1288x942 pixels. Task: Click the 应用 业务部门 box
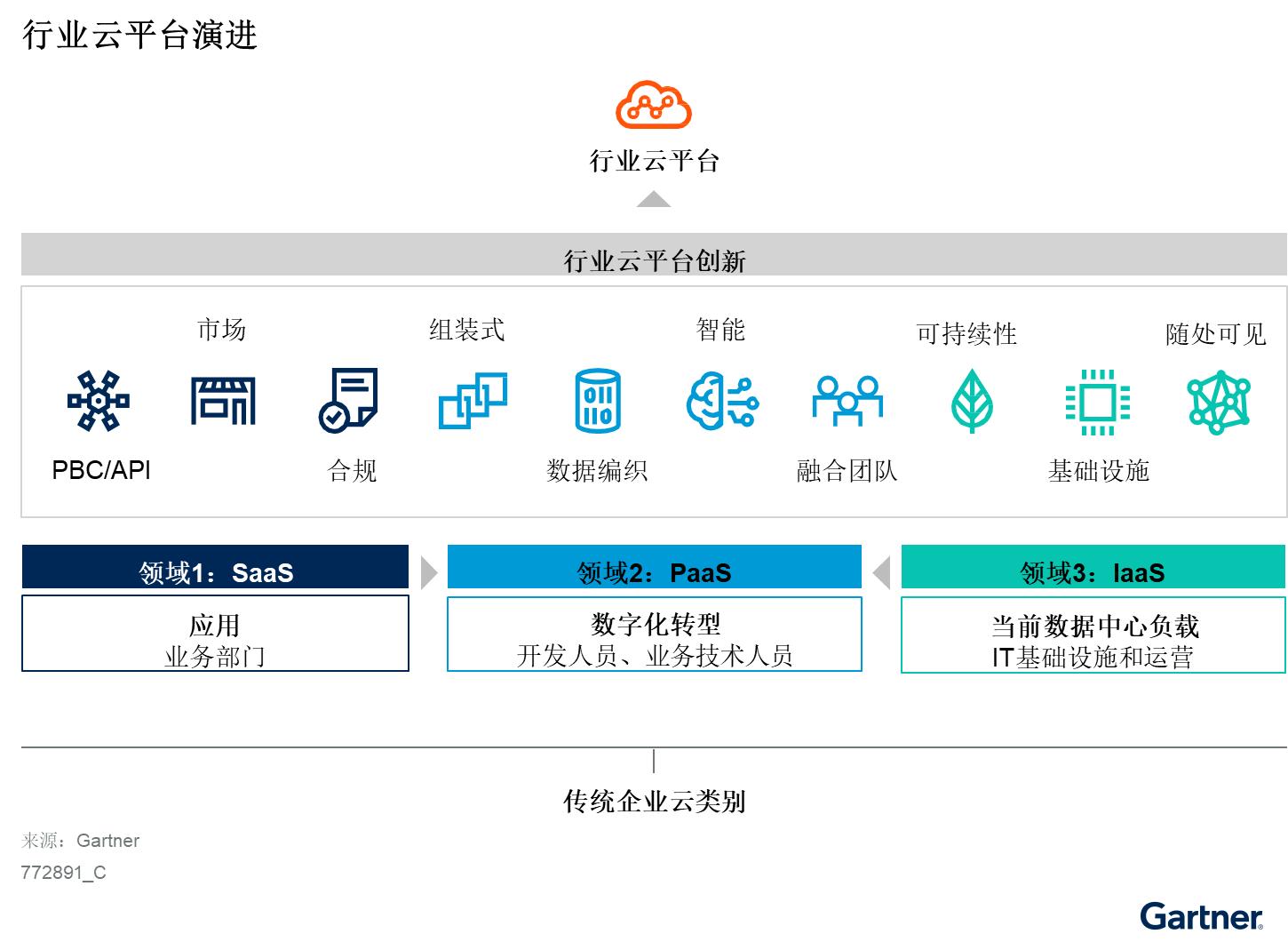pyautogui.click(x=215, y=634)
